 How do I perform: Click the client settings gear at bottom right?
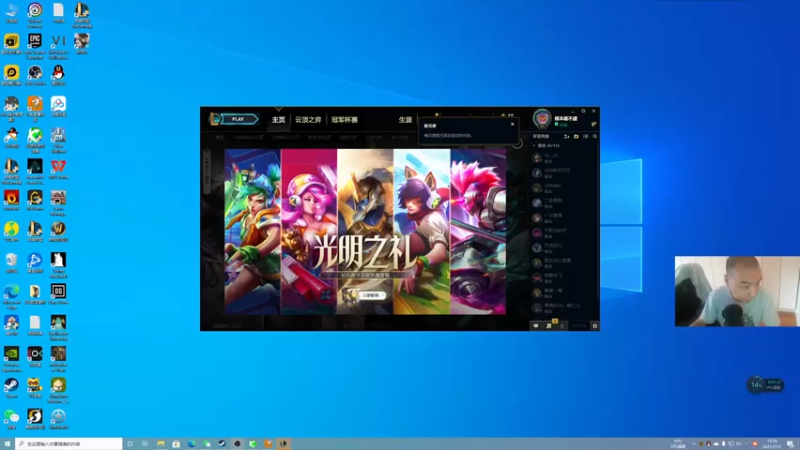tap(594, 326)
